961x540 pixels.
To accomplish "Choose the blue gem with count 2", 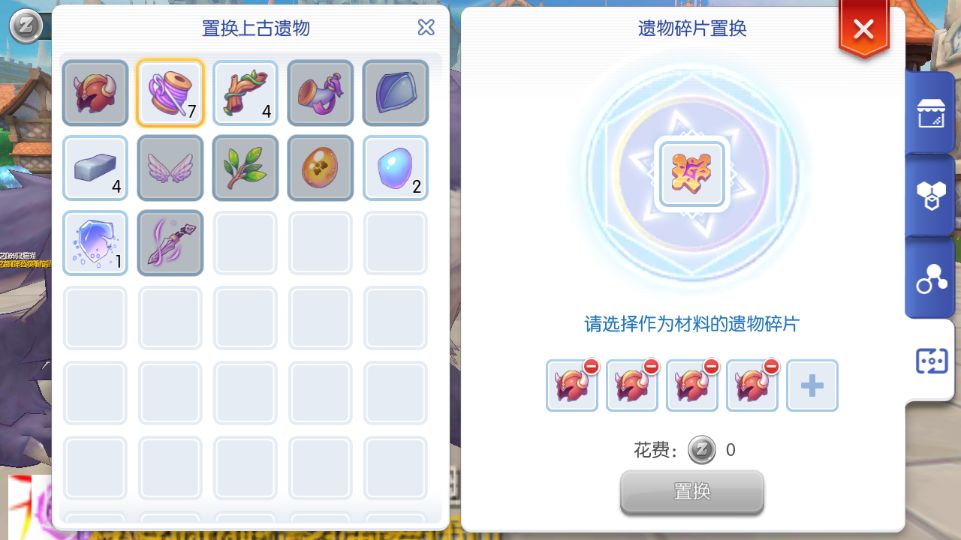I will (x=395, y=168).
